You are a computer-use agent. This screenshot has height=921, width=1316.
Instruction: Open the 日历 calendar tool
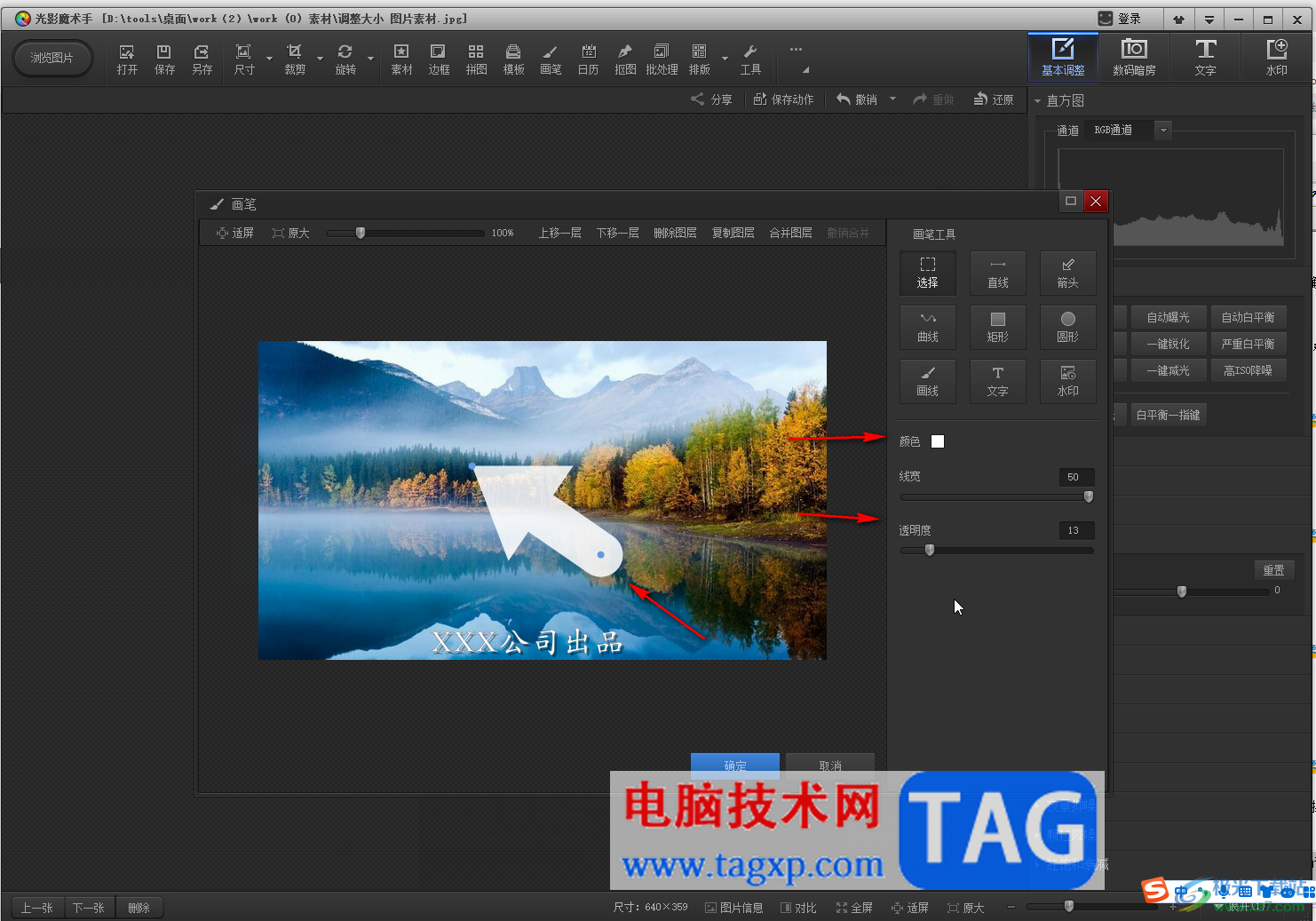[588, 60]
